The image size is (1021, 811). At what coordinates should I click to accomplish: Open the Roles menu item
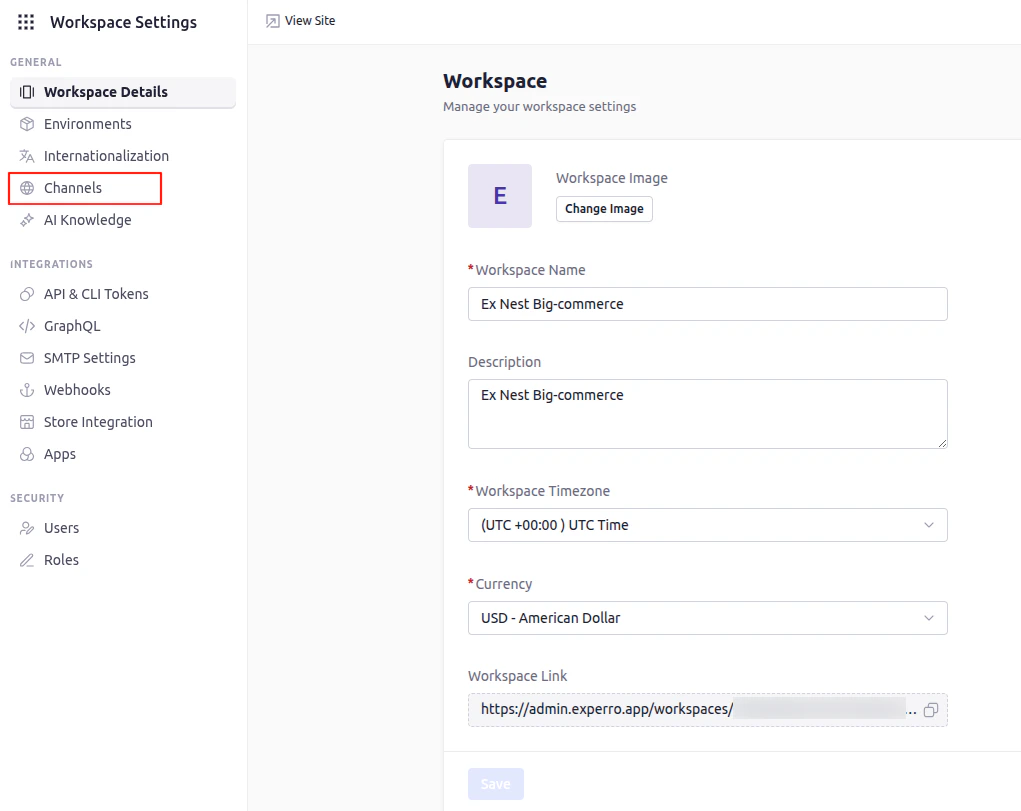[x=61, y=560]
